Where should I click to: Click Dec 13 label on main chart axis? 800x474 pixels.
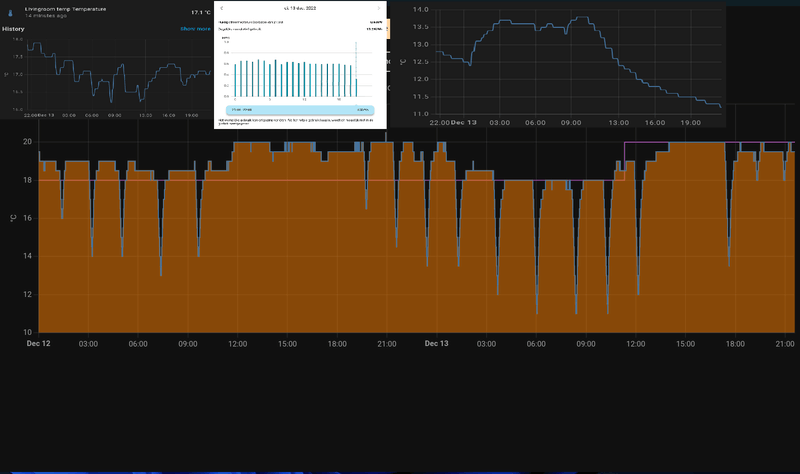click(x=437, y=343)
